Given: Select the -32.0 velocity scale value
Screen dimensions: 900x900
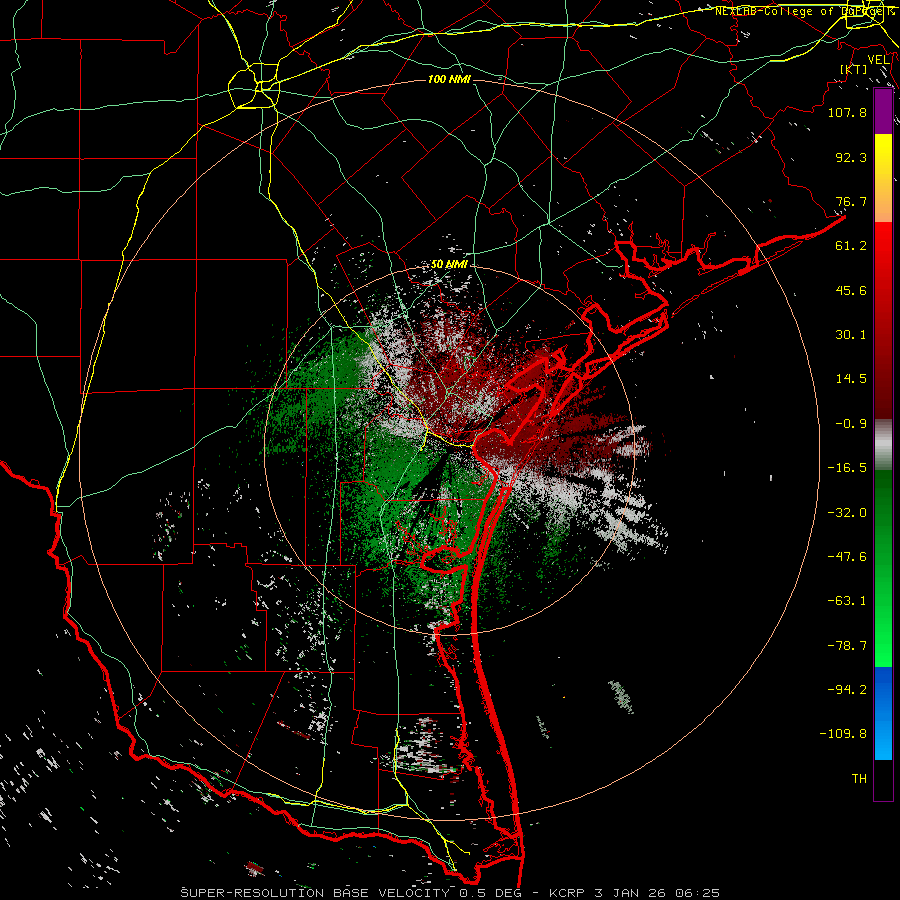Looking at the screenshot, I should tap(847, 513).
